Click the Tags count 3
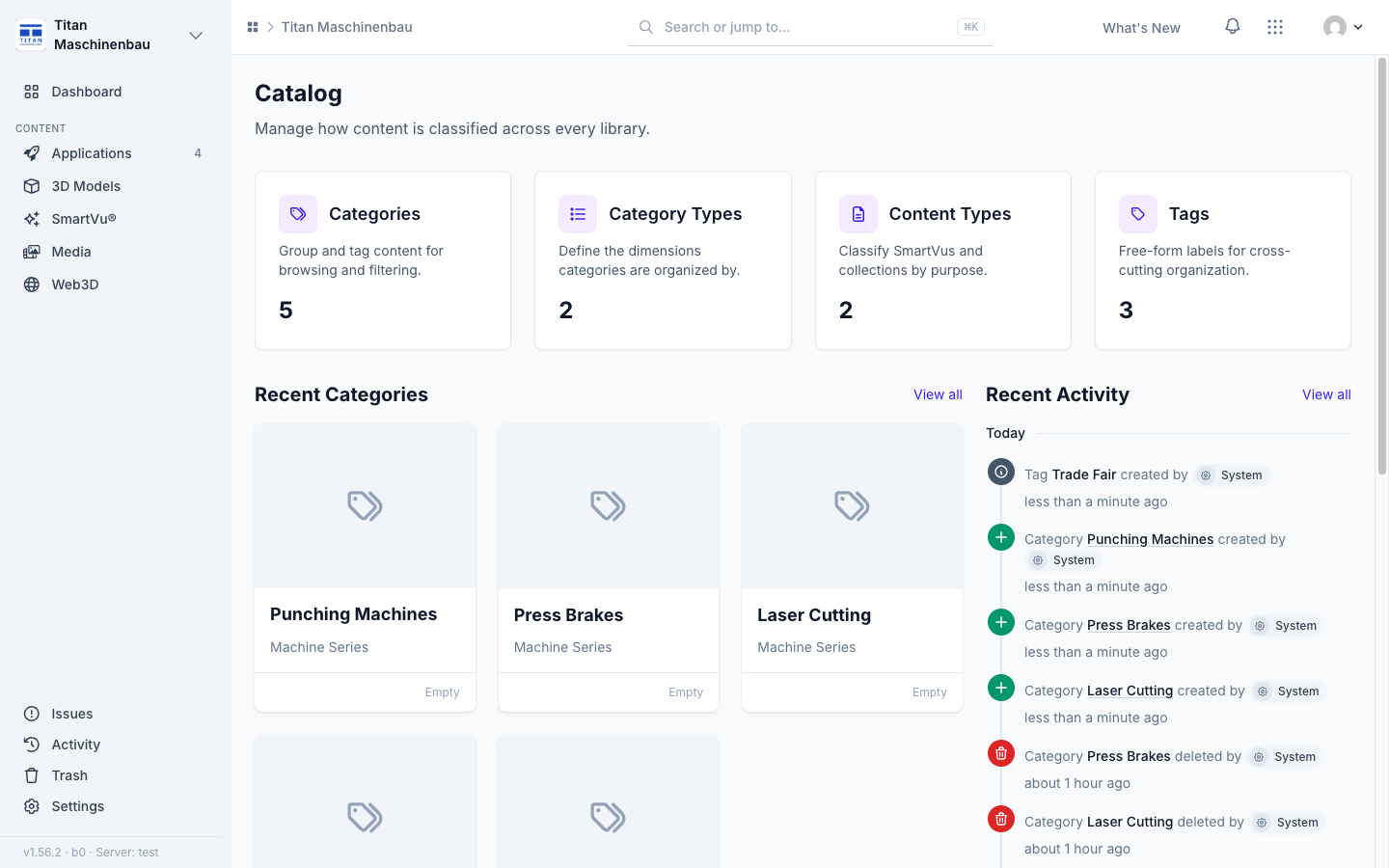 click(x=1126, y=311)
